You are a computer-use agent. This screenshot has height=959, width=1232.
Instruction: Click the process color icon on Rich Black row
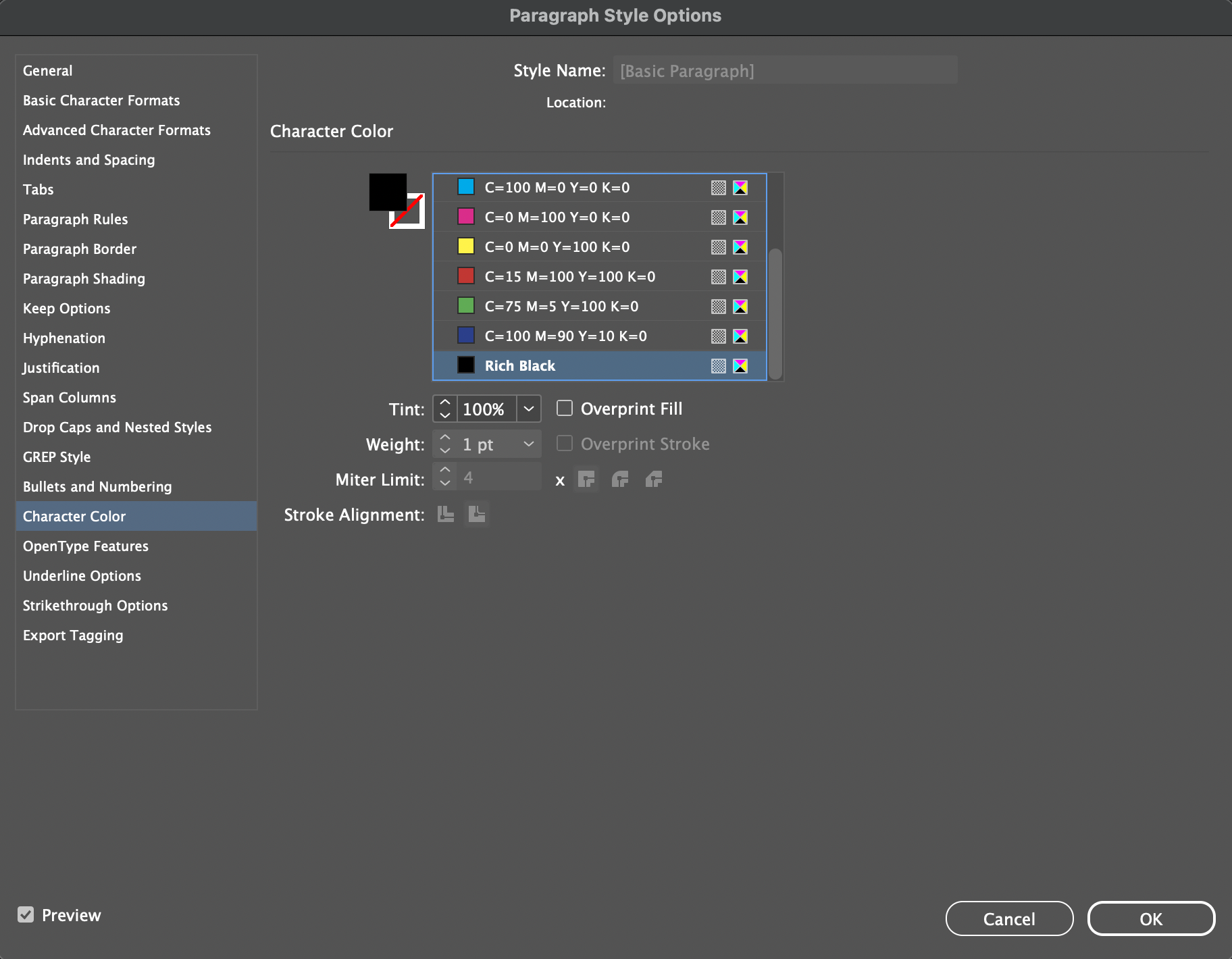coord(719,366)
